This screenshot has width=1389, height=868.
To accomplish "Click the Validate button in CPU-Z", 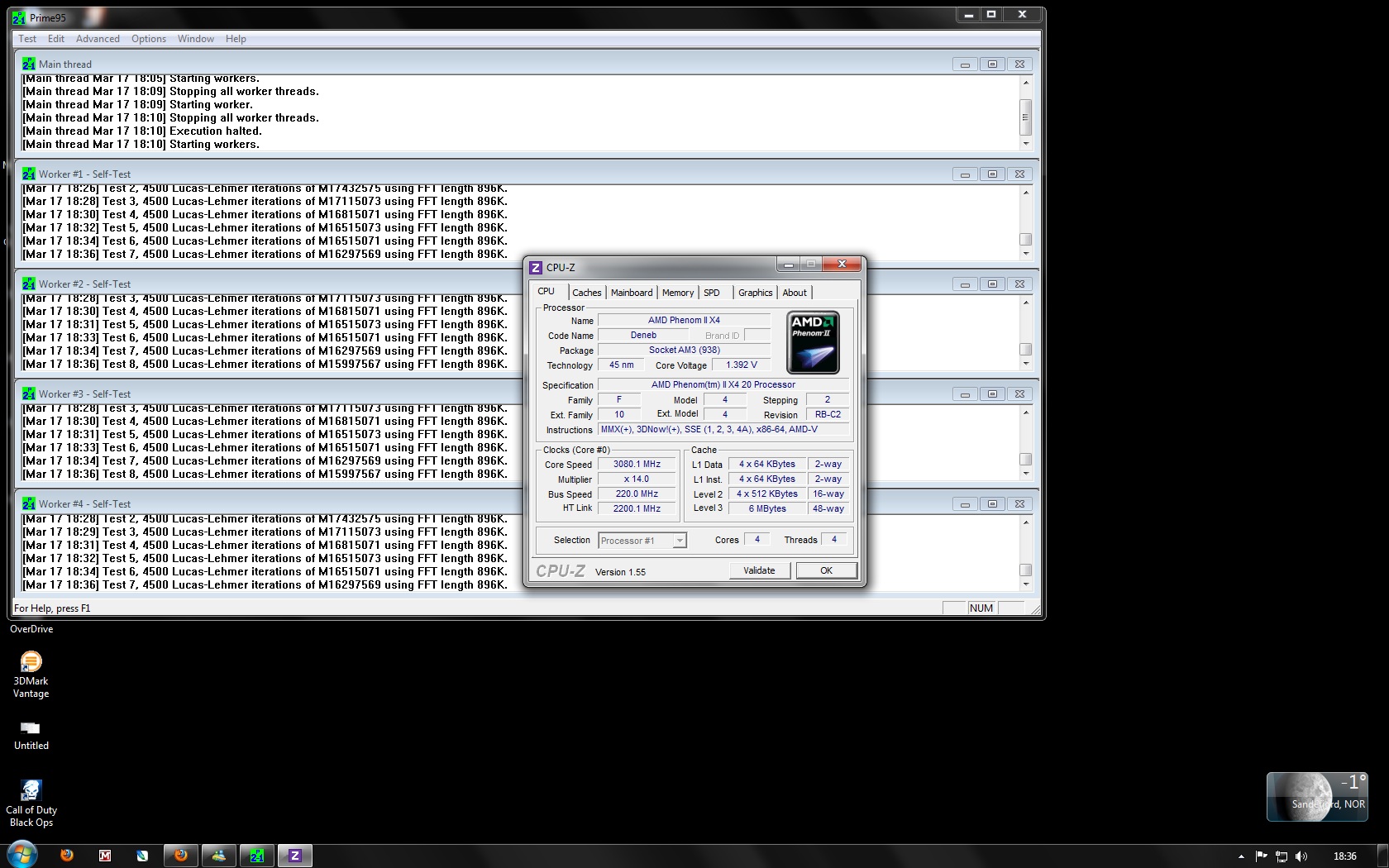I will click(759, 570).
